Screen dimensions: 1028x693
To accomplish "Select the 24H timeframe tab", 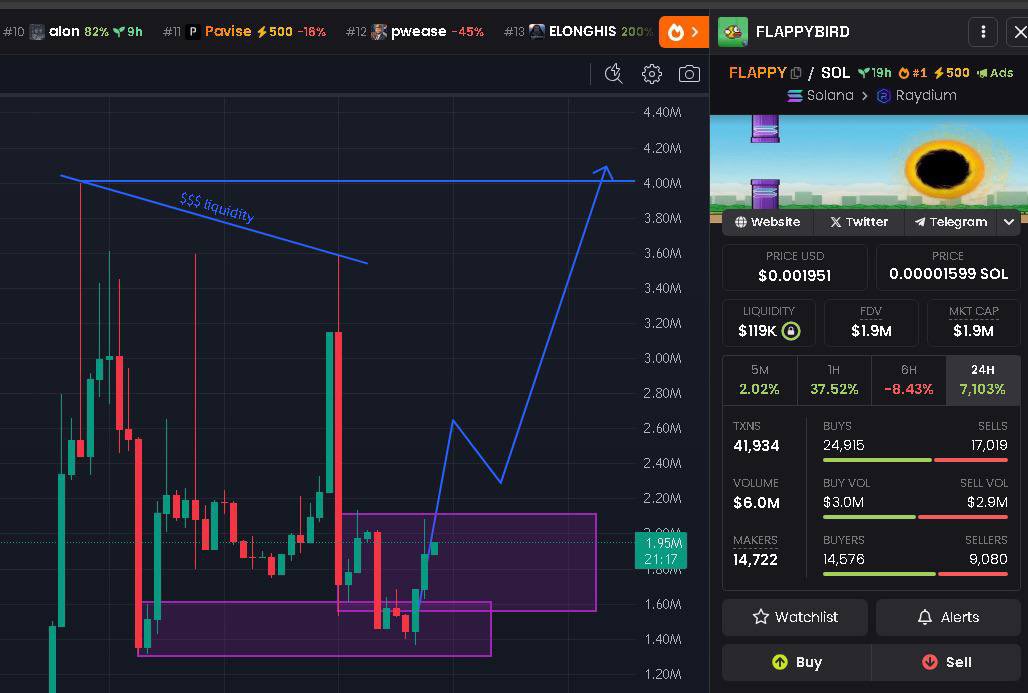I will coord(983,380).
